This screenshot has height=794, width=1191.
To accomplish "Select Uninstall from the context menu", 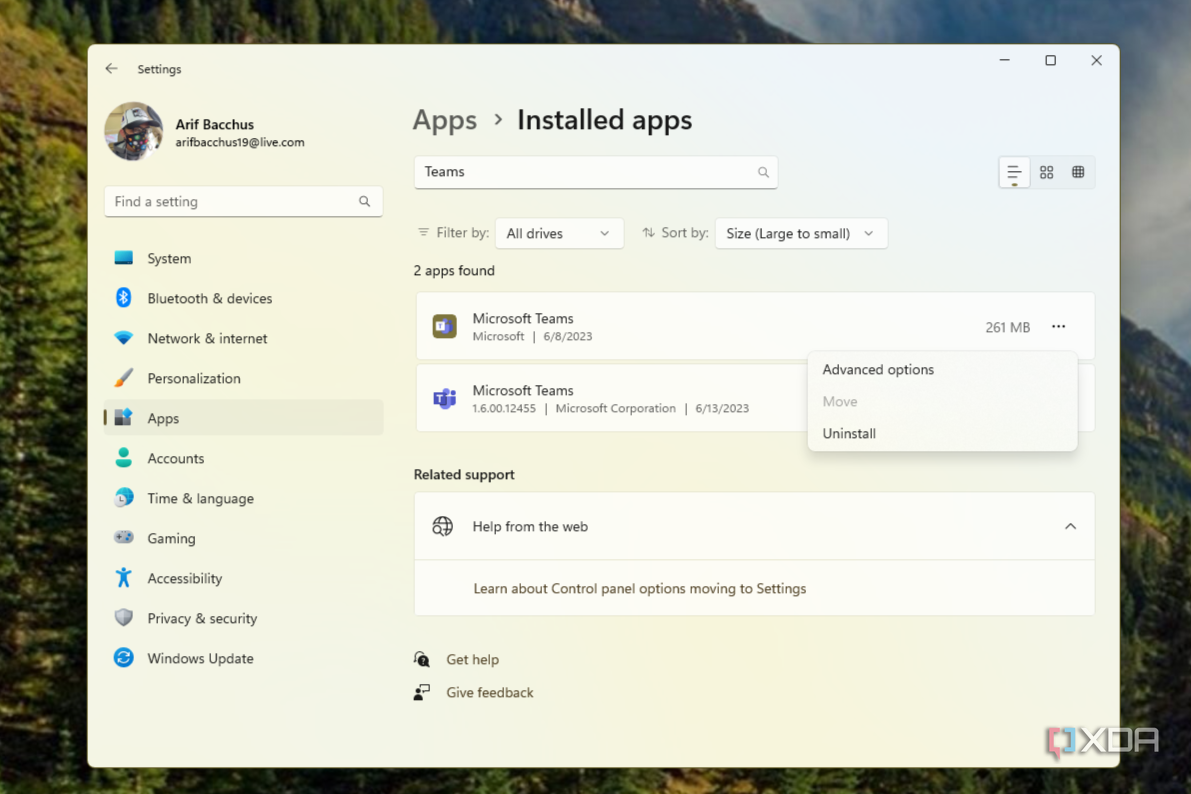I will [849, 433].
